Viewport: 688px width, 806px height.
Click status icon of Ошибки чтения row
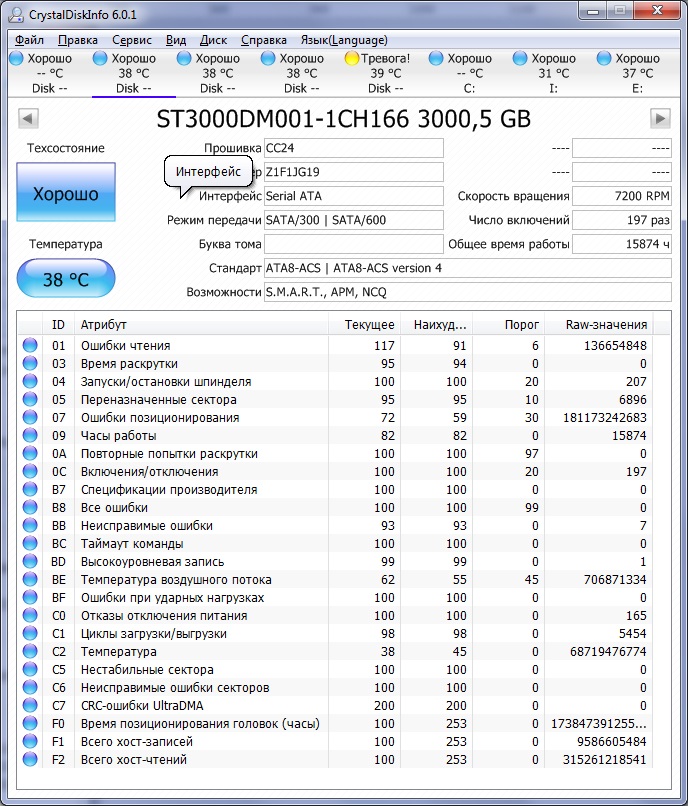pyautogui.click(x=30, y=345)
